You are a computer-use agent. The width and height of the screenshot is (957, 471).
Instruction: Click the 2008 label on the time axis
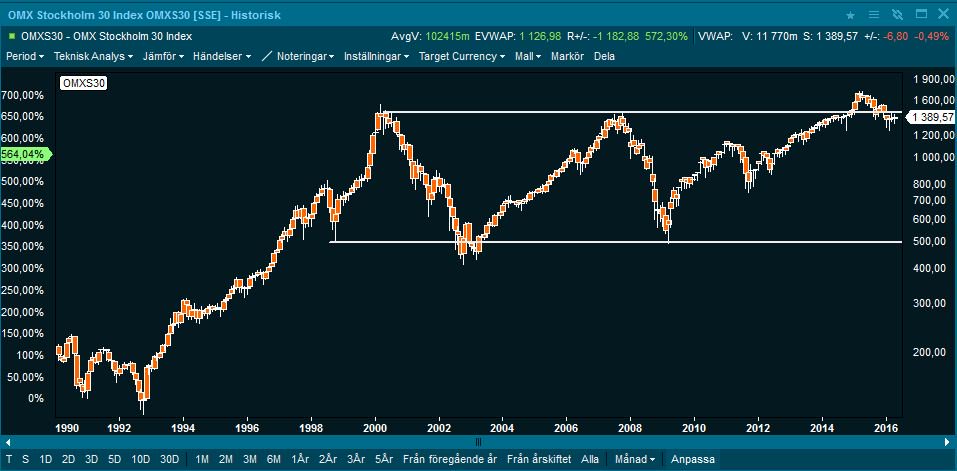click(x=630, y=426)
